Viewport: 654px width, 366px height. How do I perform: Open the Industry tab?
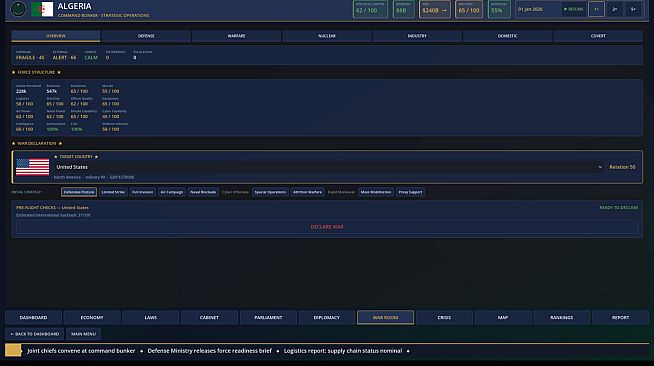pyautogui.click(x=417, y=36)
